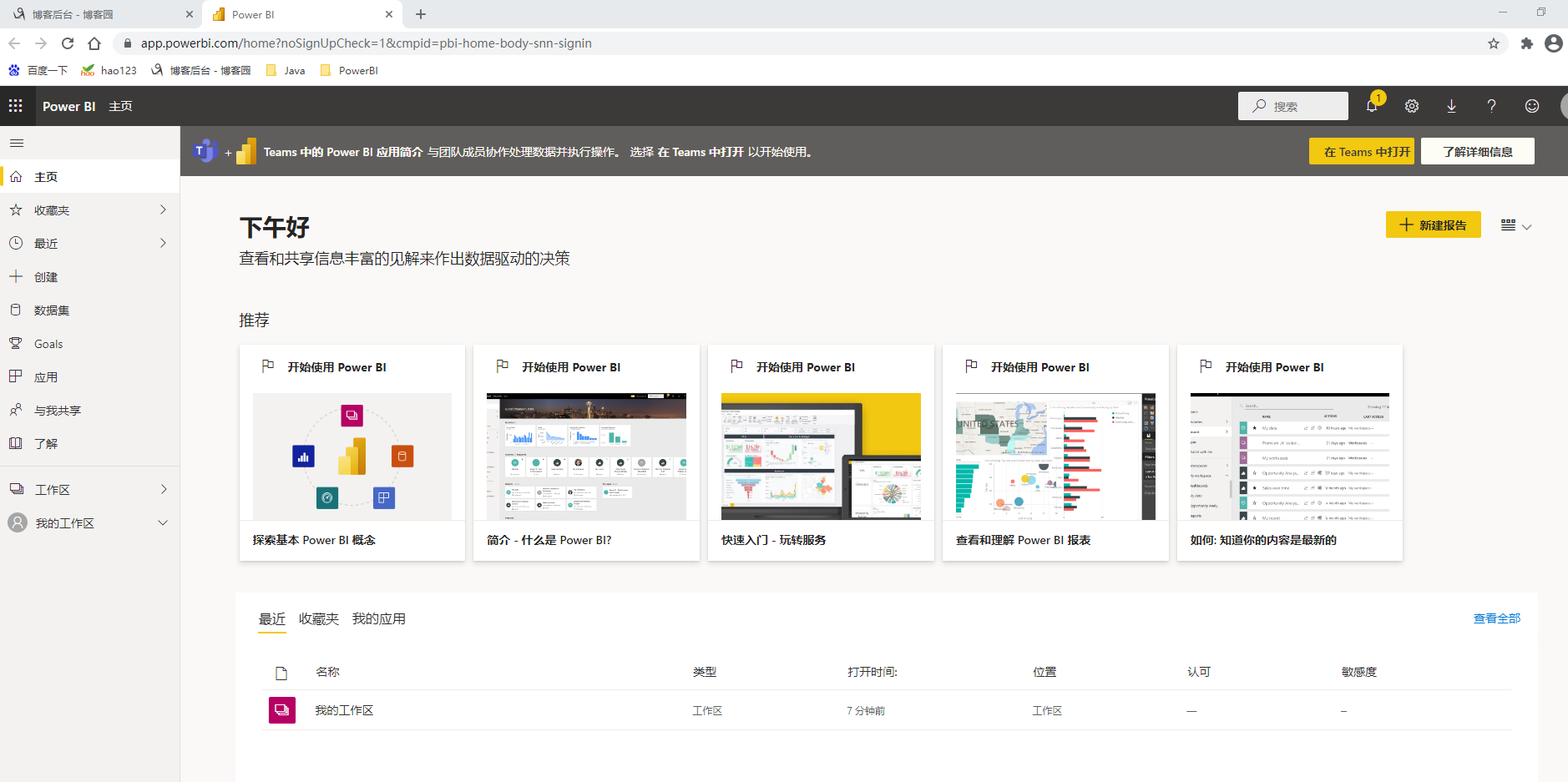Reload the page in the browser
The height and width of the screenshot is (782, 1568).
[68, 43]
